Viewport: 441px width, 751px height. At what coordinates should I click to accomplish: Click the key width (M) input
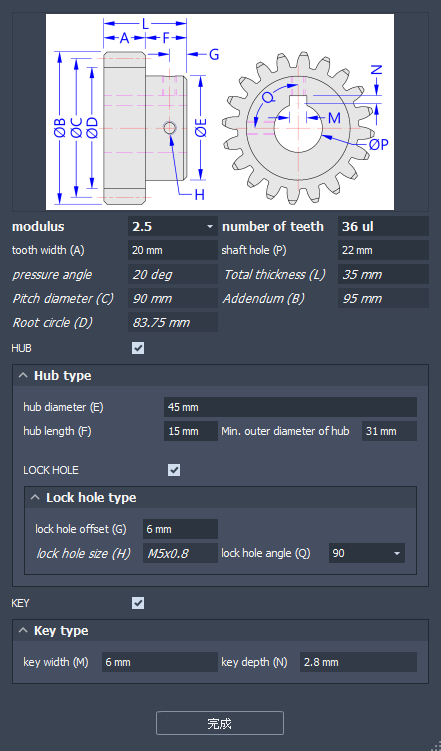[x=160, y=662]
